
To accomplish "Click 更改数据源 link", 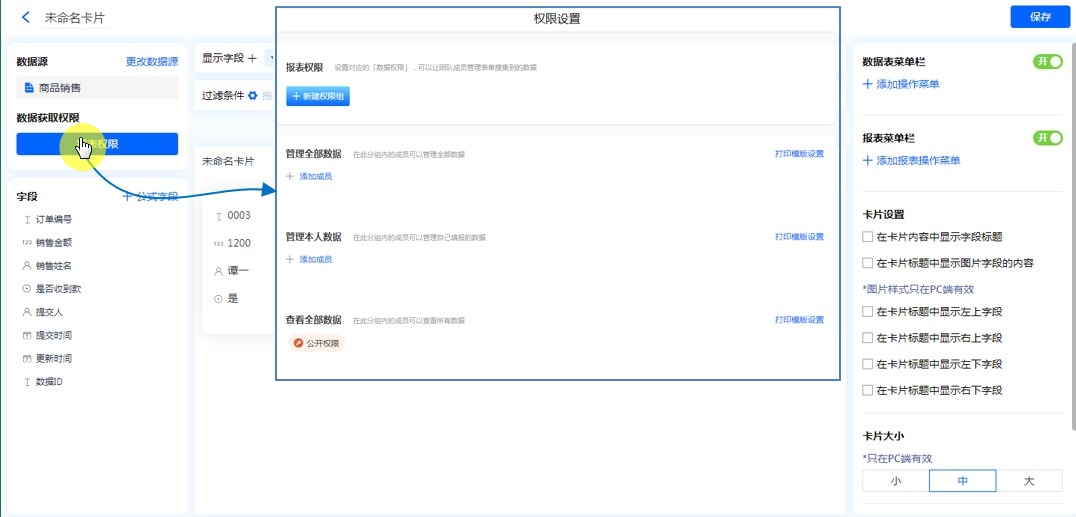I will tap(151, 62).
